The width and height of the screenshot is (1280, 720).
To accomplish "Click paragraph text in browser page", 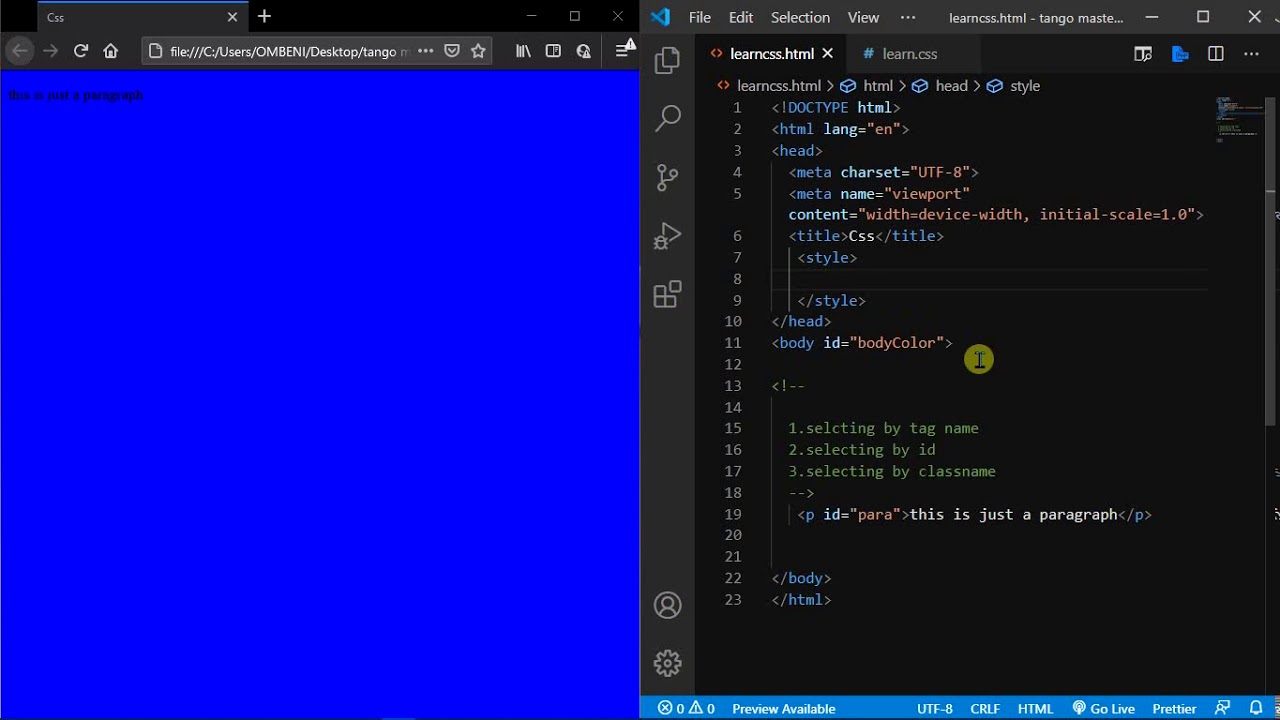I will [x=76, y=95].
